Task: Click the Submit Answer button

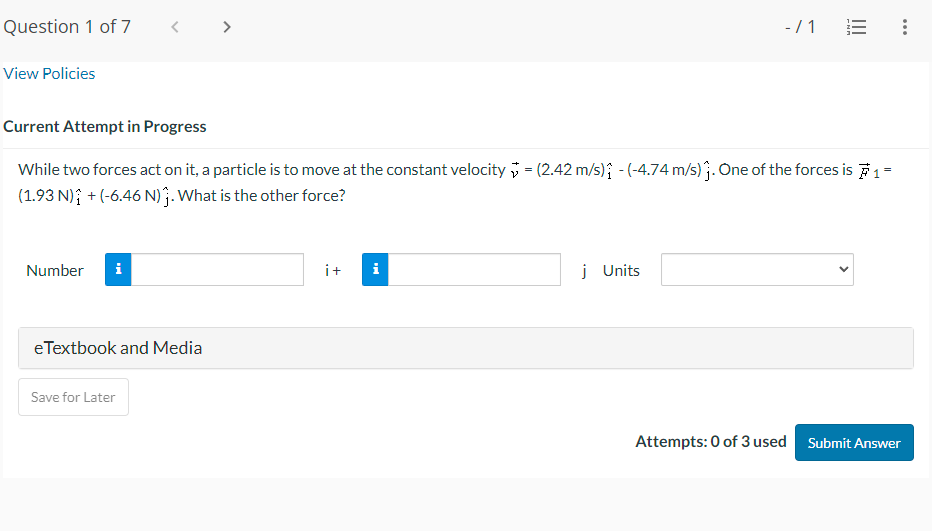Action: click(854, 442)
